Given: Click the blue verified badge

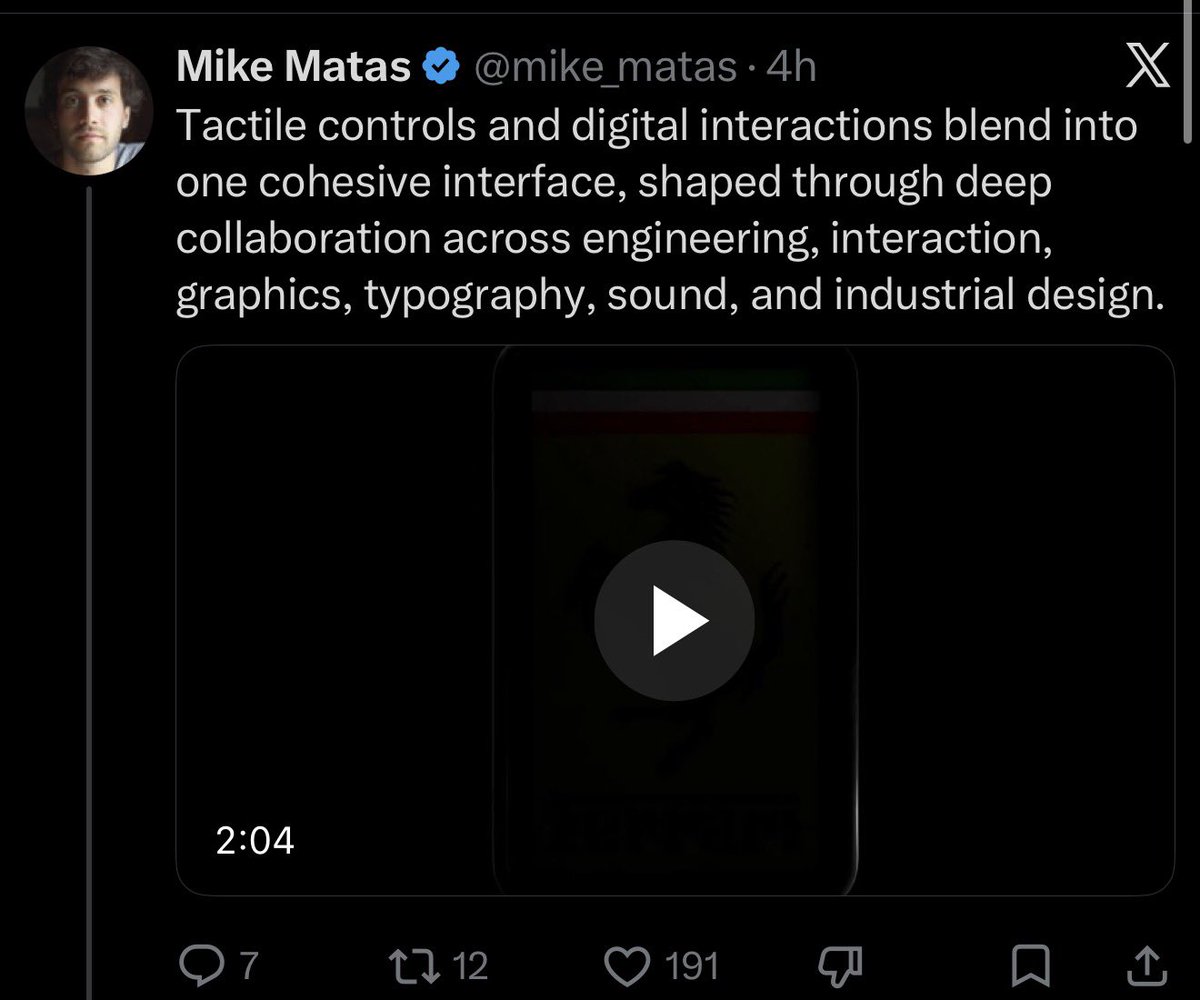Looking at the screenshot, I should [441, 68].
